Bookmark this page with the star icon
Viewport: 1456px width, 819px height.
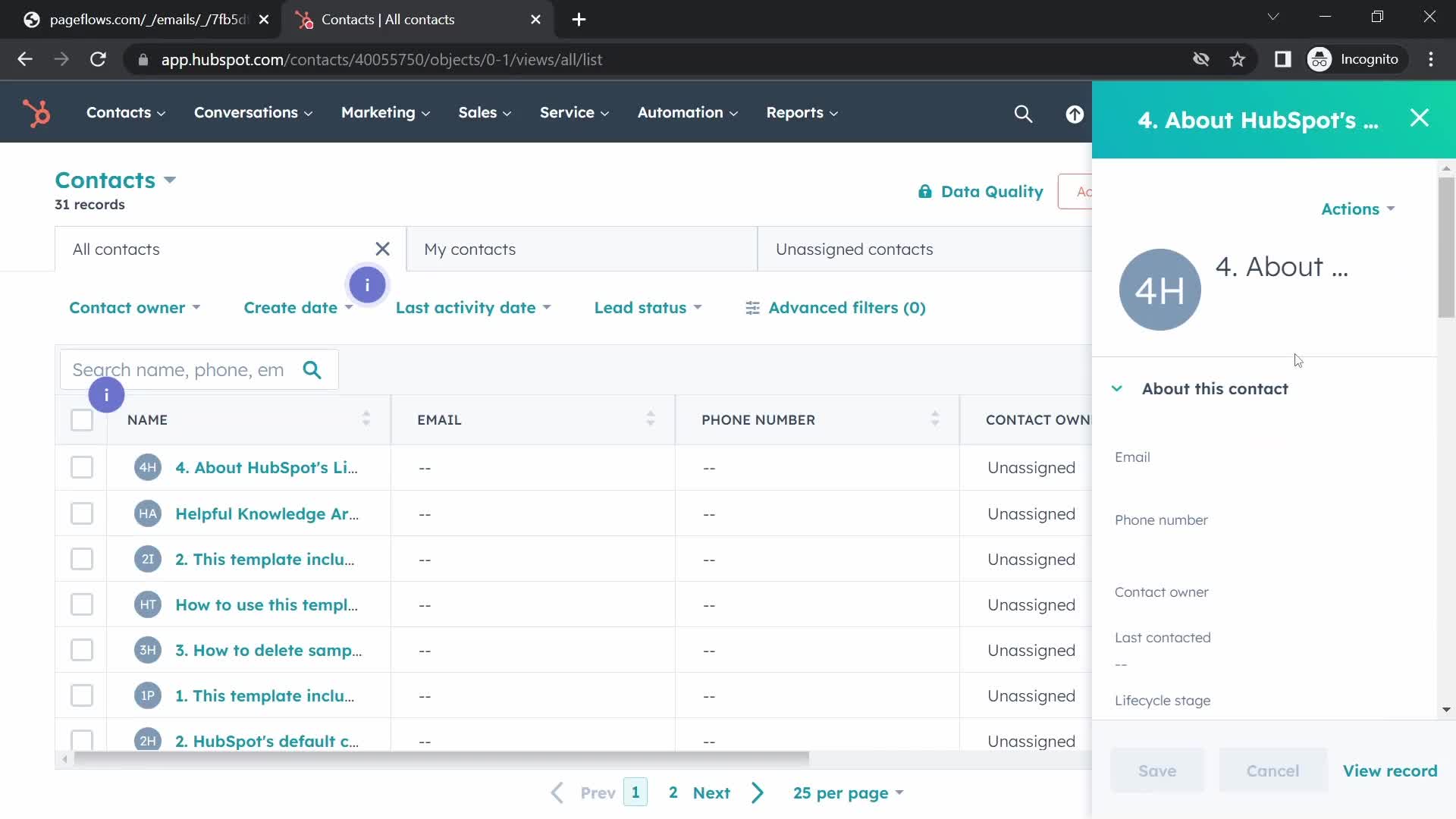tap(1238, 59)
